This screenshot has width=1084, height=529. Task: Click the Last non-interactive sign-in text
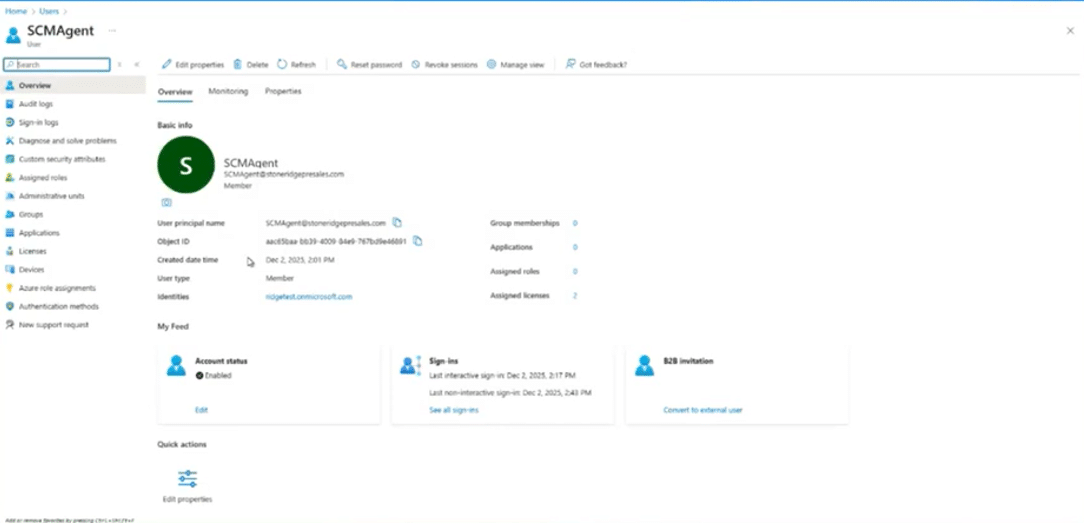click(510, 393)
